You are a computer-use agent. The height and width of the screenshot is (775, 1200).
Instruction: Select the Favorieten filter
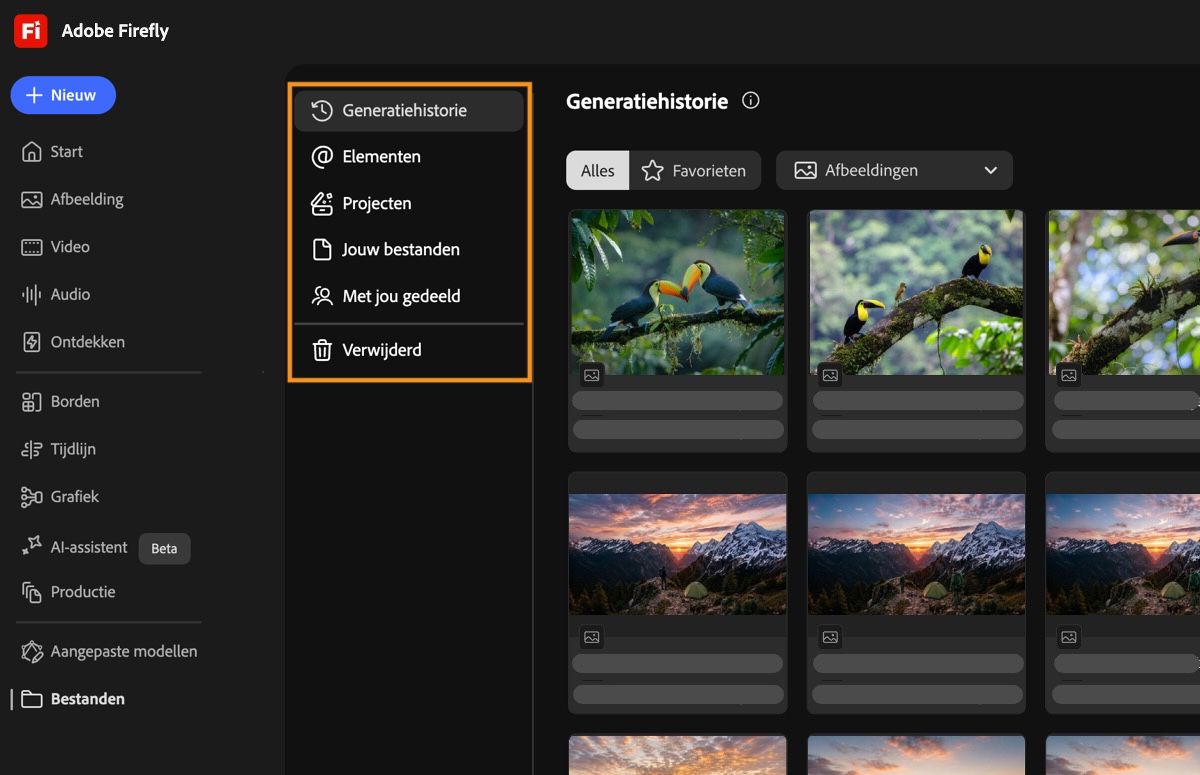click(695, 171)
